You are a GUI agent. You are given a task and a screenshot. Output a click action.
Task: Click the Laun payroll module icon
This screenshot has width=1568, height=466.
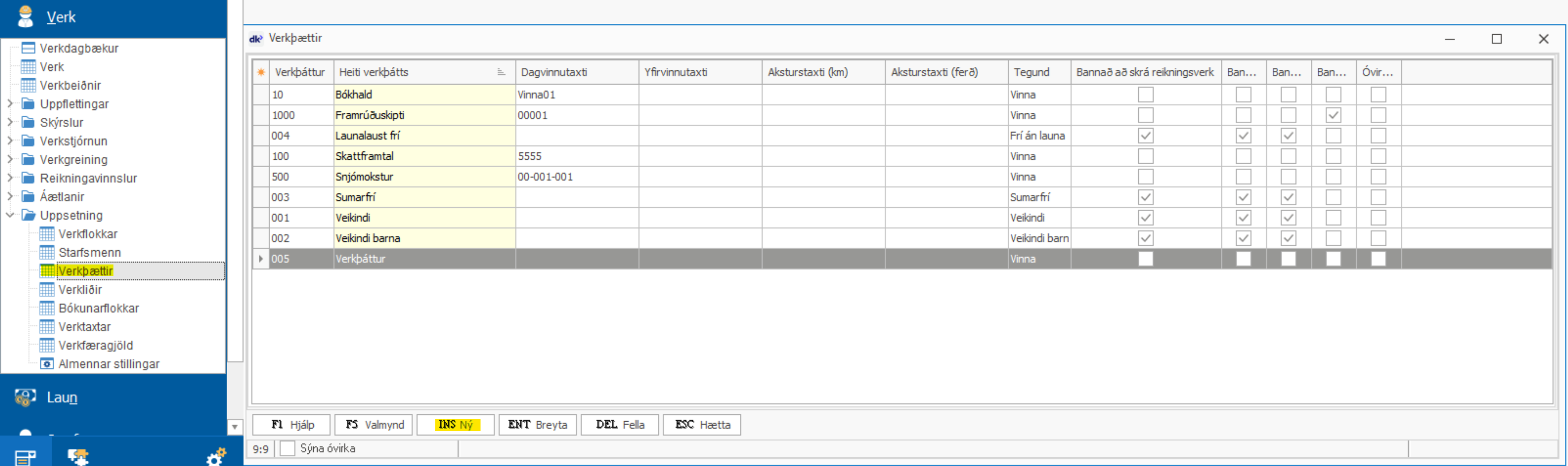[x=25, y=397]
